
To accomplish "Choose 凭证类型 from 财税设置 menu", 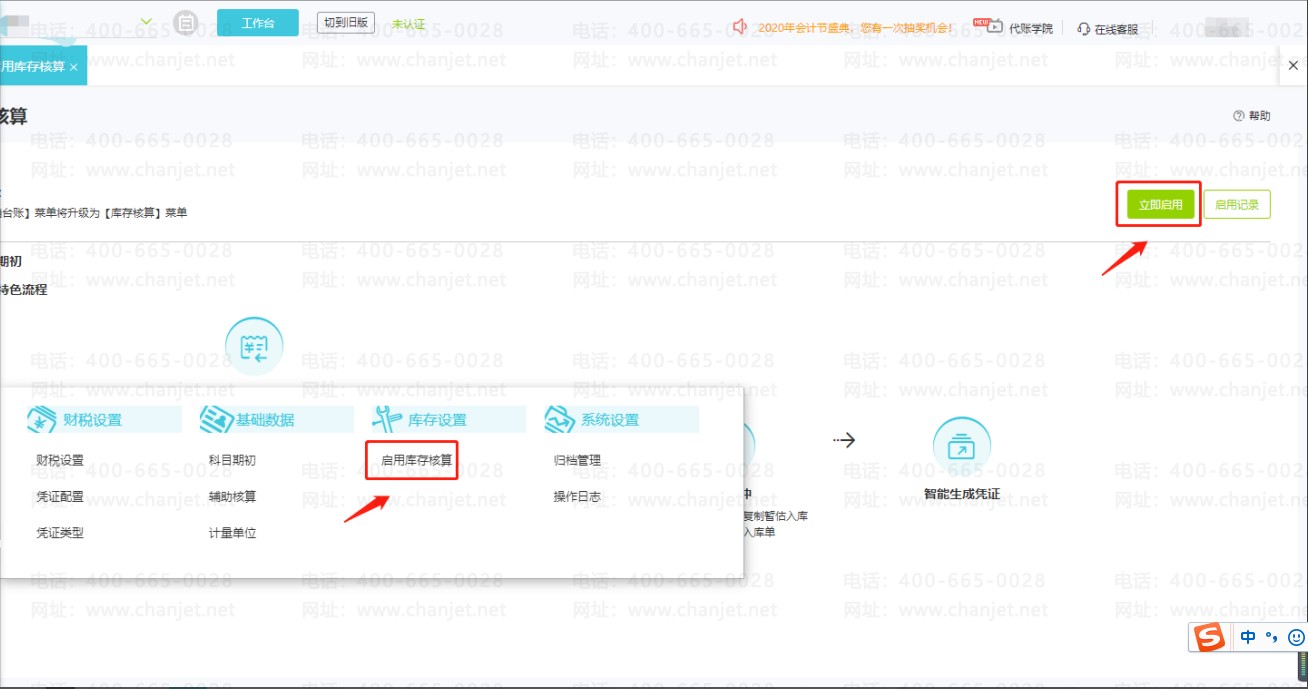I will pyautogui.click(x=60, y=533).
